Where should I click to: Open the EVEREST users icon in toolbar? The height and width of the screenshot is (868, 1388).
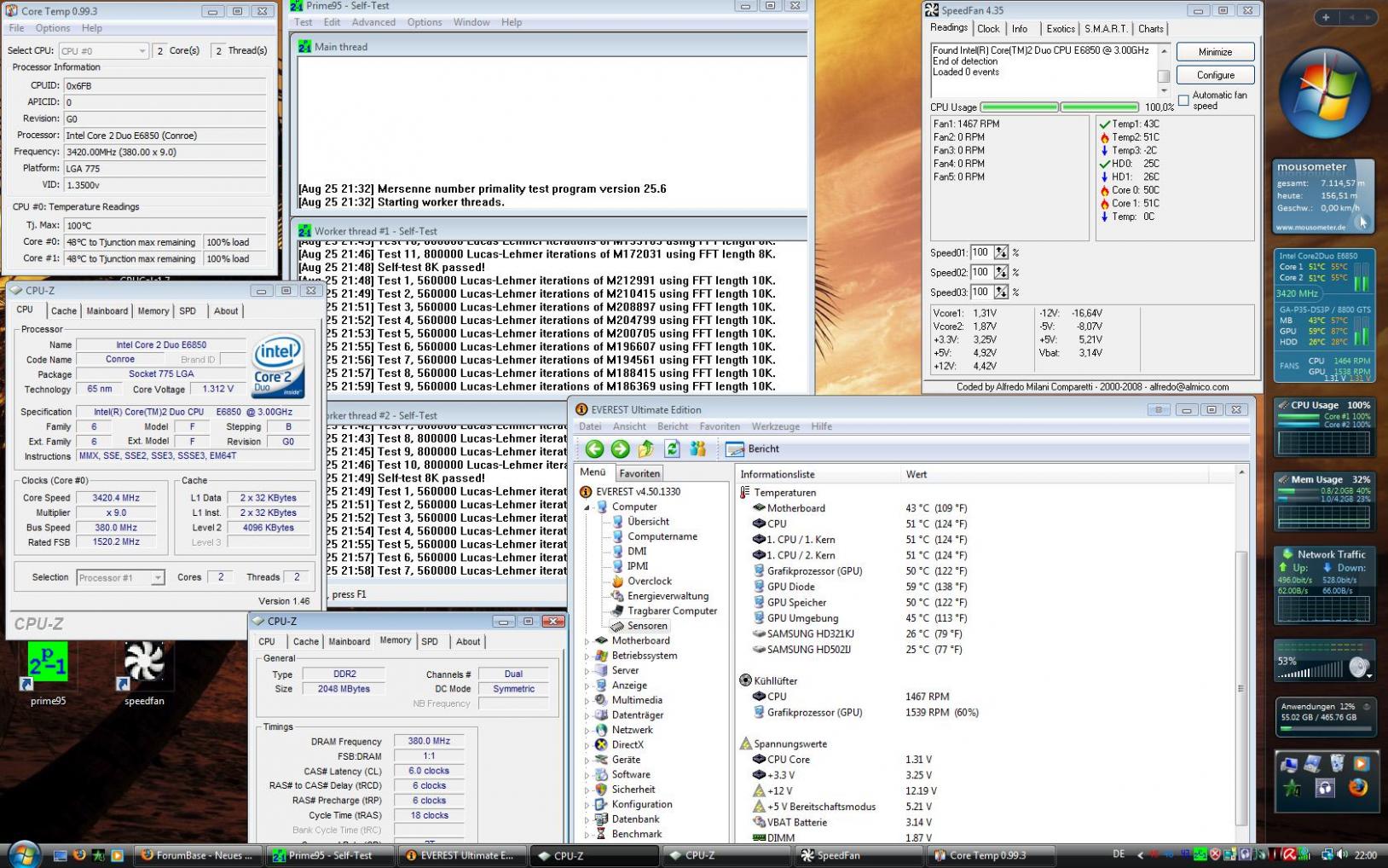(x=698, y=448)
